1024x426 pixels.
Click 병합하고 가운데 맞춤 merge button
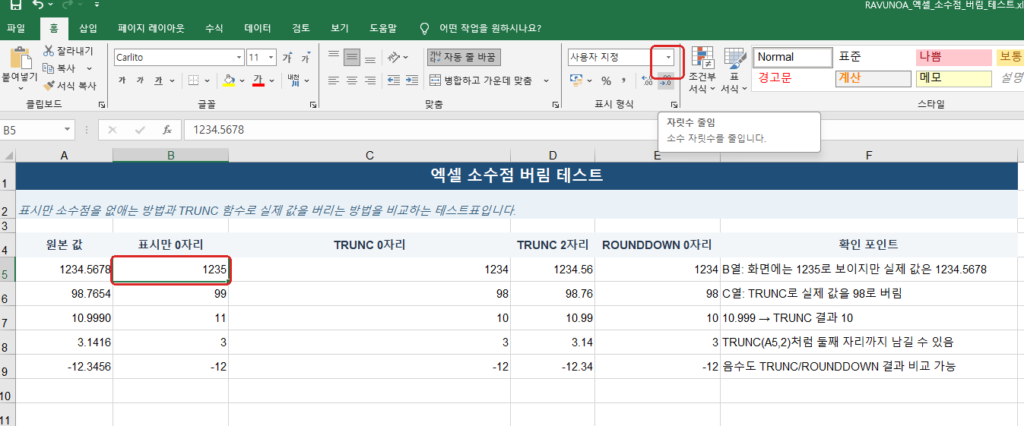point(483,80)
